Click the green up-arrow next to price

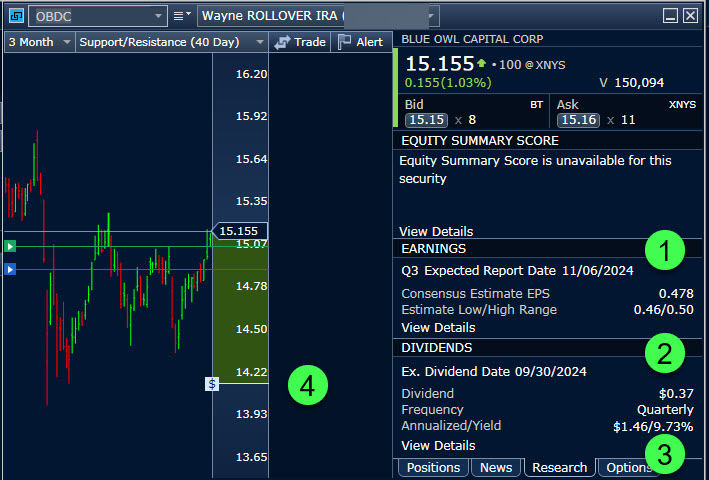coord(482,62)
